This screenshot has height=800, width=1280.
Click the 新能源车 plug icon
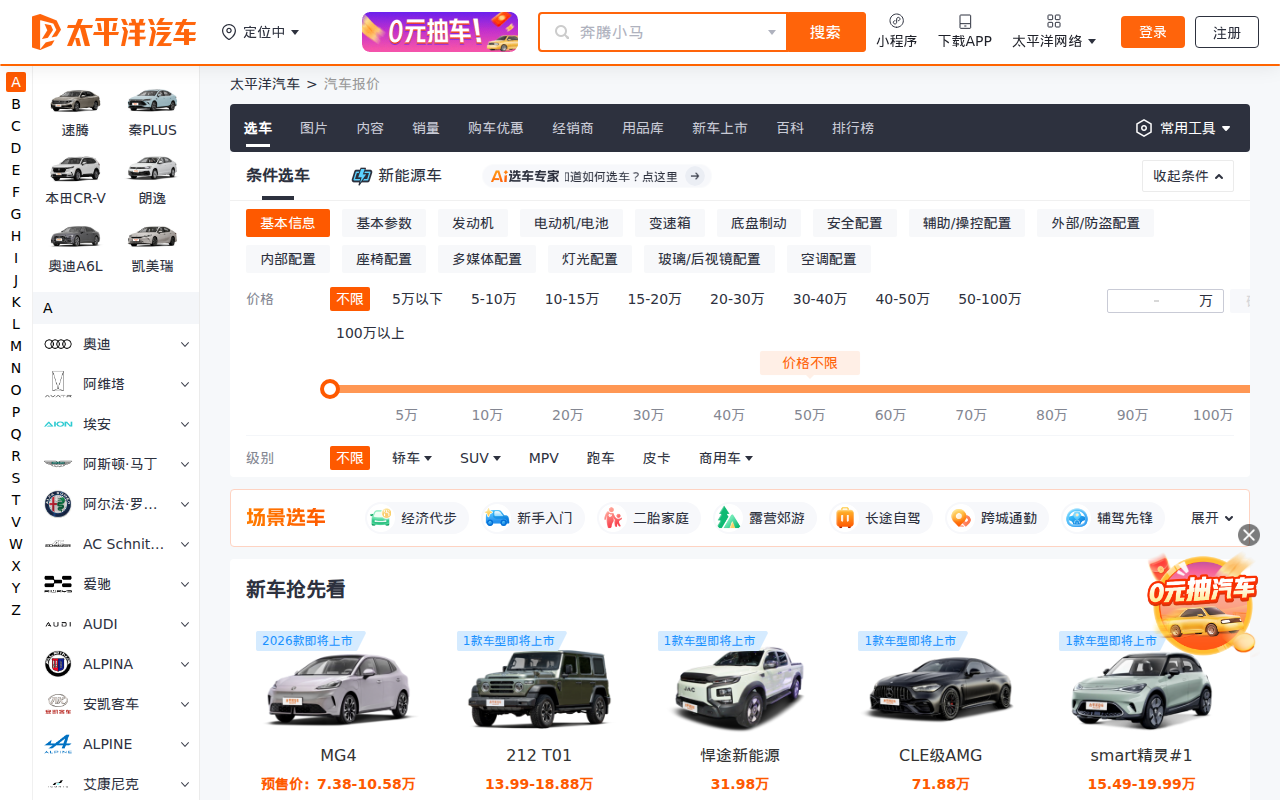[x=362, y=176]
